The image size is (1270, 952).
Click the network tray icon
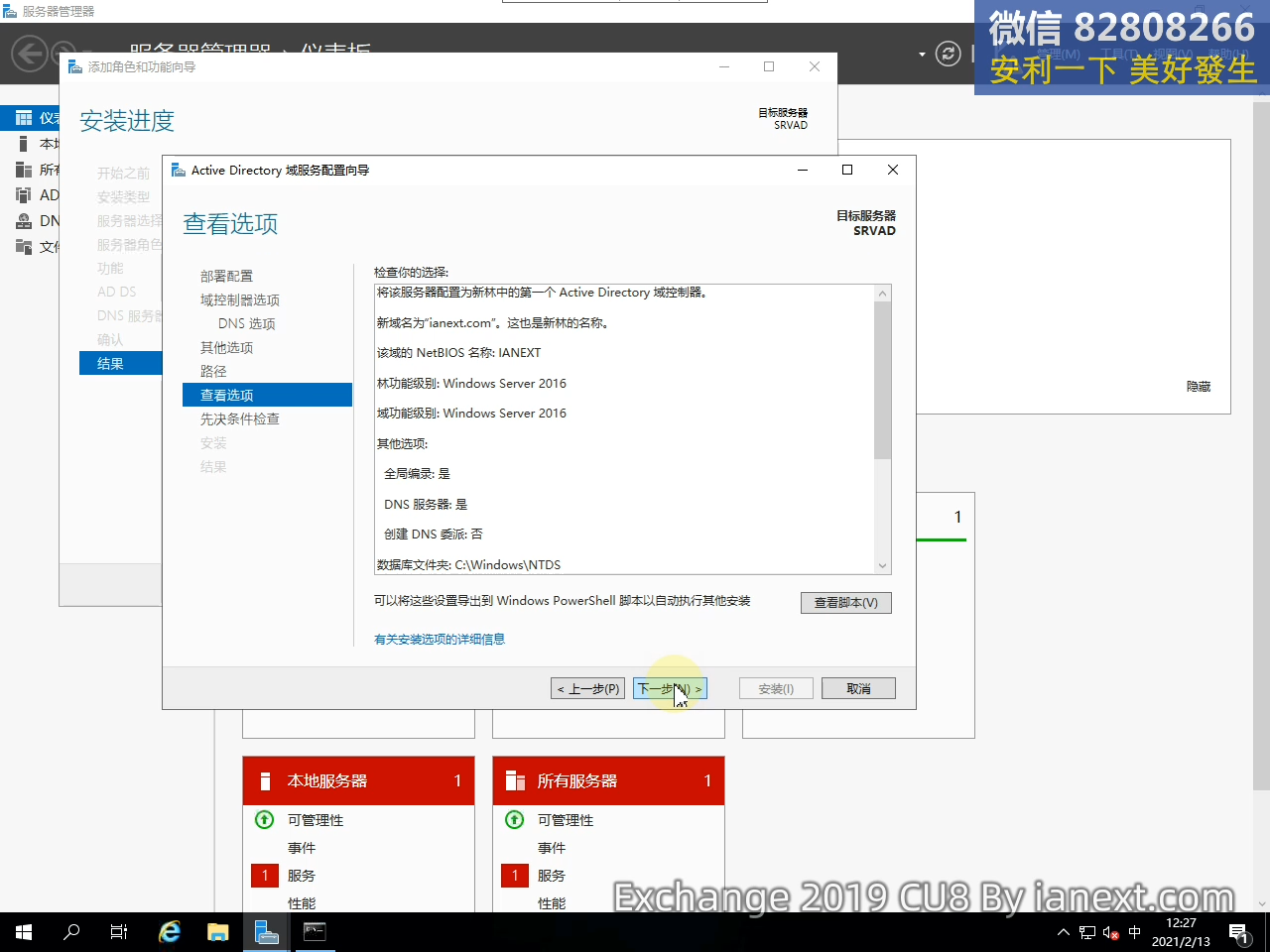coord(1087,932)
